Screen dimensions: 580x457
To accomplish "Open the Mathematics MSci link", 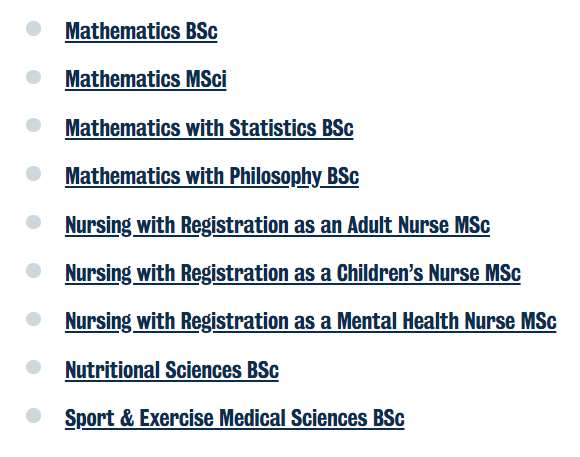I will 145,79.
